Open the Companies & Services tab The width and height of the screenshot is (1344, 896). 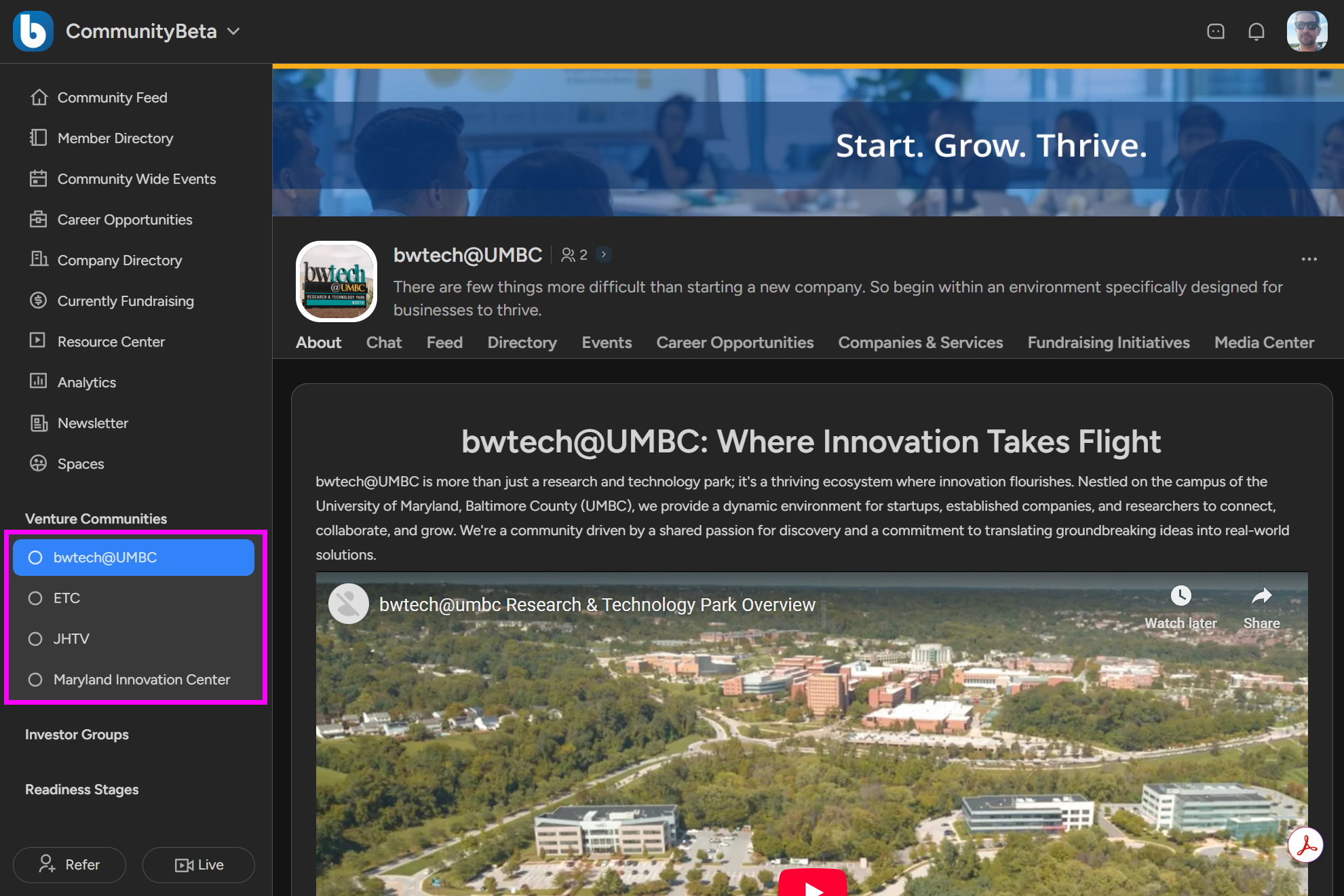tap(921, 343)
